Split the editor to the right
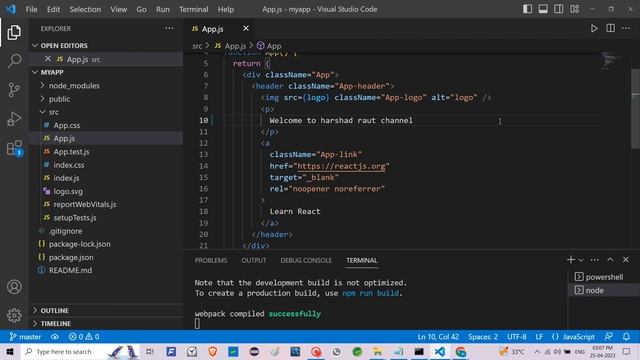Image resolution: width=640 pixels, height=360 pixels. 610,28
